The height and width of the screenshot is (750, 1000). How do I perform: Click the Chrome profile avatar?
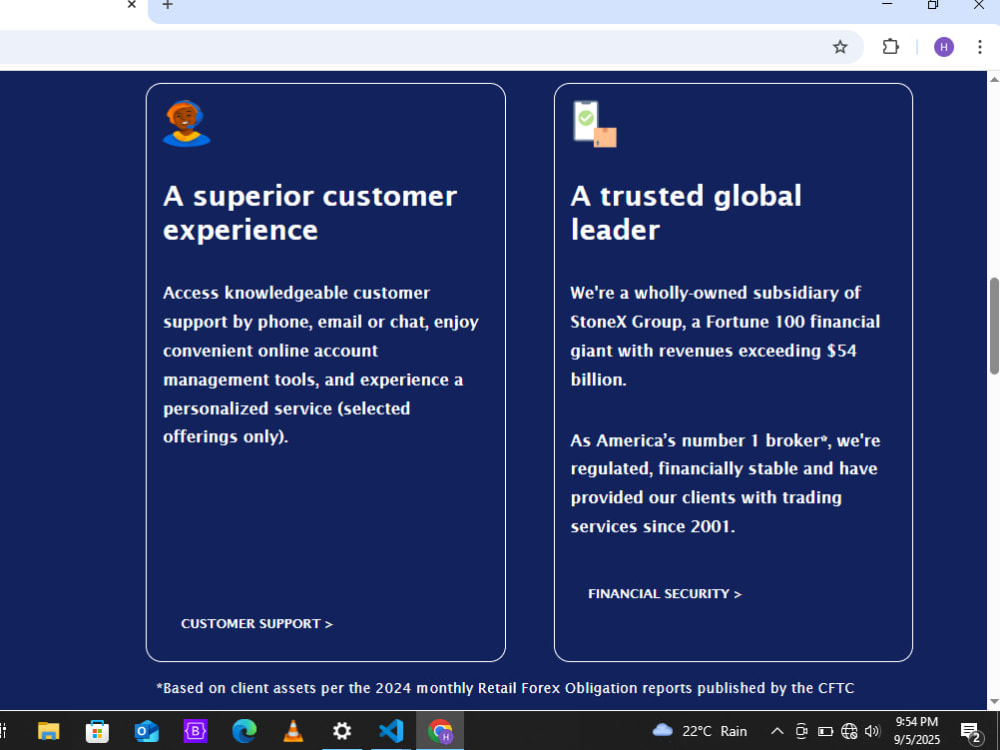click(x=943, y=47)
